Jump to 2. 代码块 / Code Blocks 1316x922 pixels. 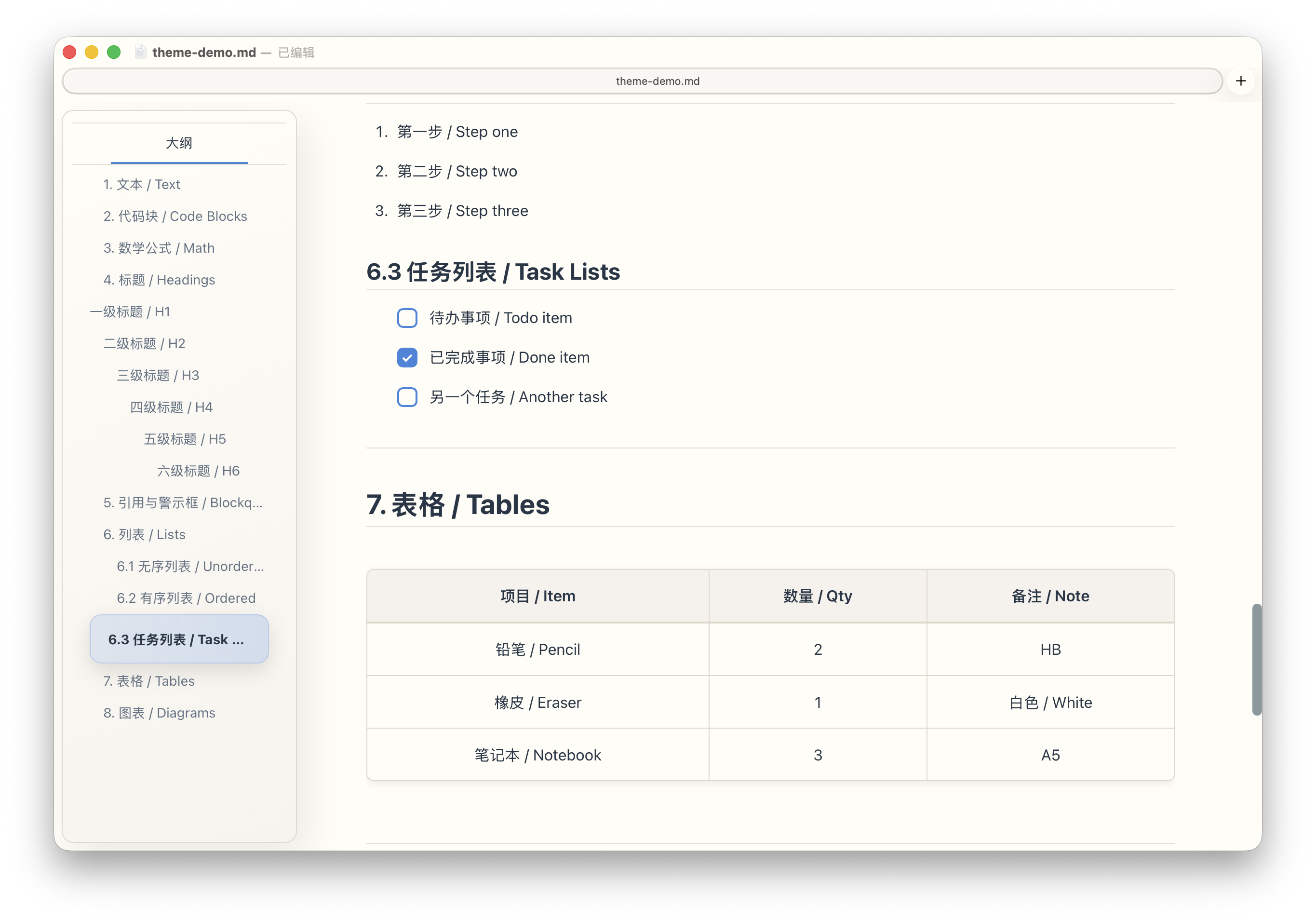click(x=175, y=216)
